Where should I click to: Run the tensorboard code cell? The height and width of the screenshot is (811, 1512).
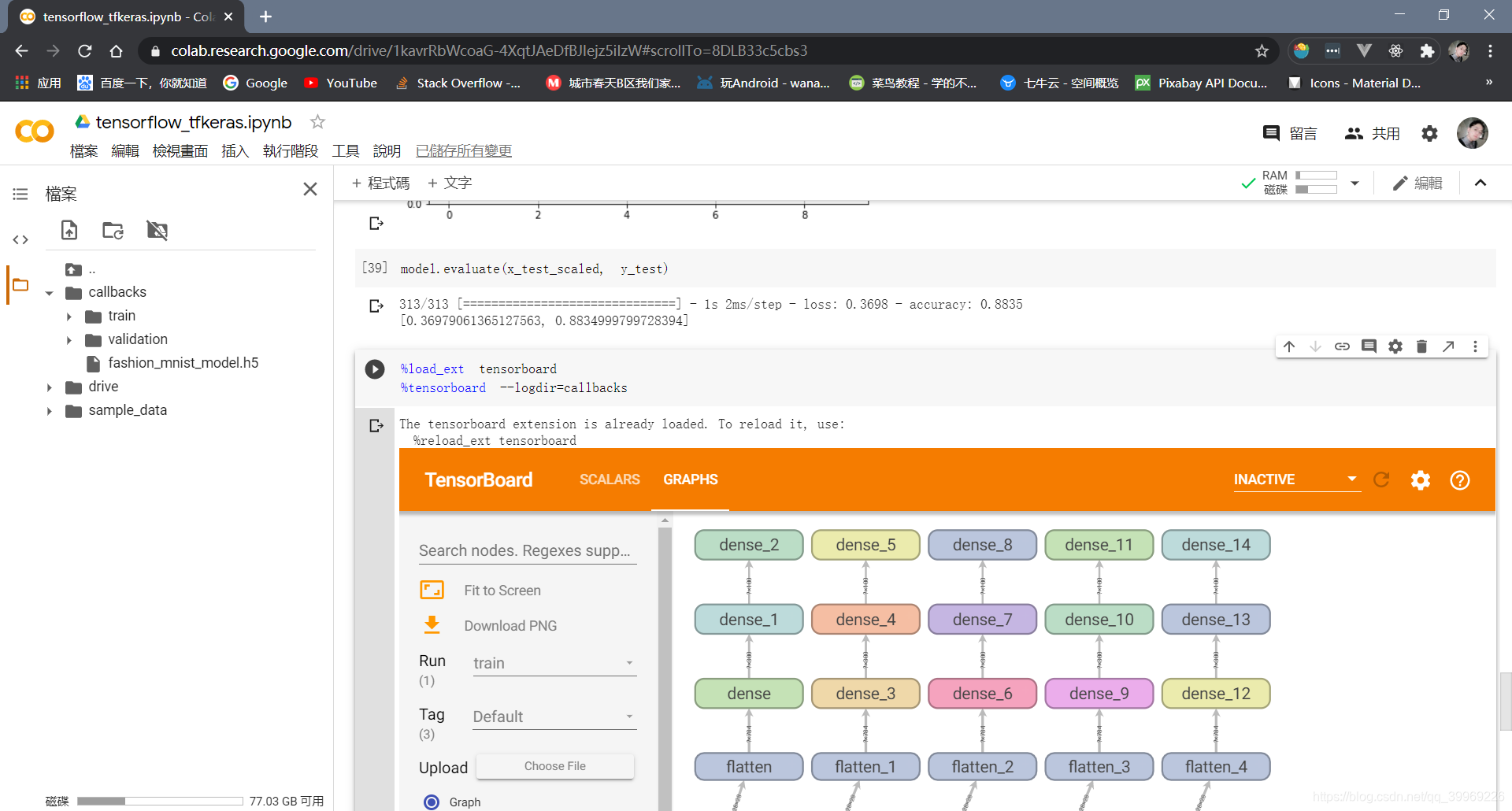[375, 368]
